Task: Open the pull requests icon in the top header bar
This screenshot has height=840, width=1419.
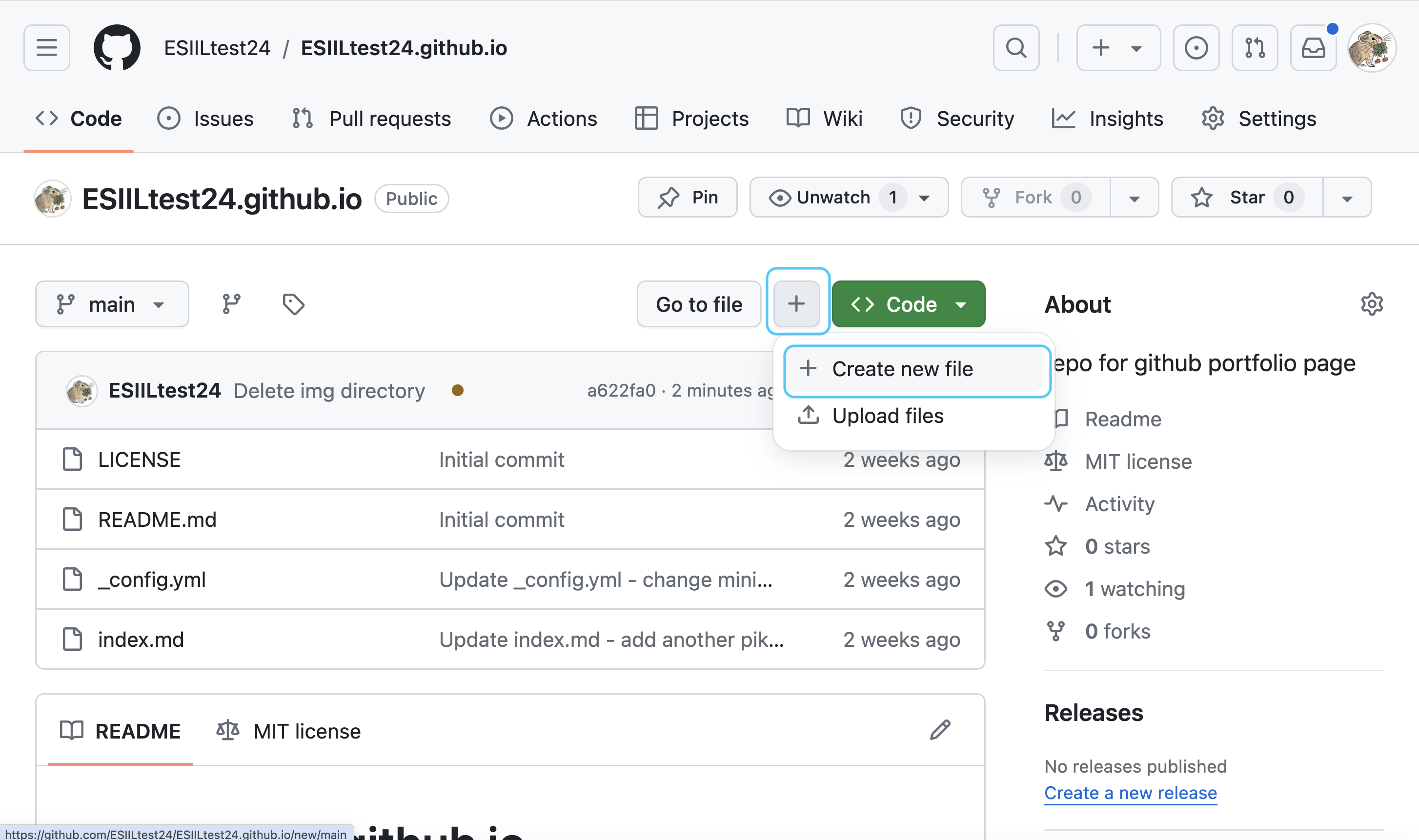Action: [x=1255, y=47]
